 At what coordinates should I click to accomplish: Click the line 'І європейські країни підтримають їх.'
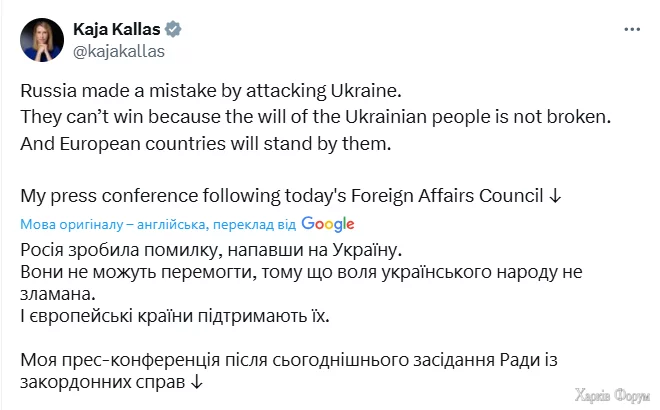pos(173,317)
